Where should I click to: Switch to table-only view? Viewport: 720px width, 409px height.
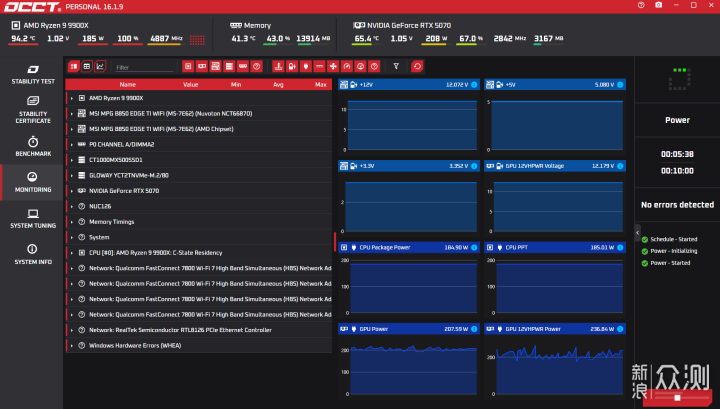pyautogui.click(x=87, y=67)
